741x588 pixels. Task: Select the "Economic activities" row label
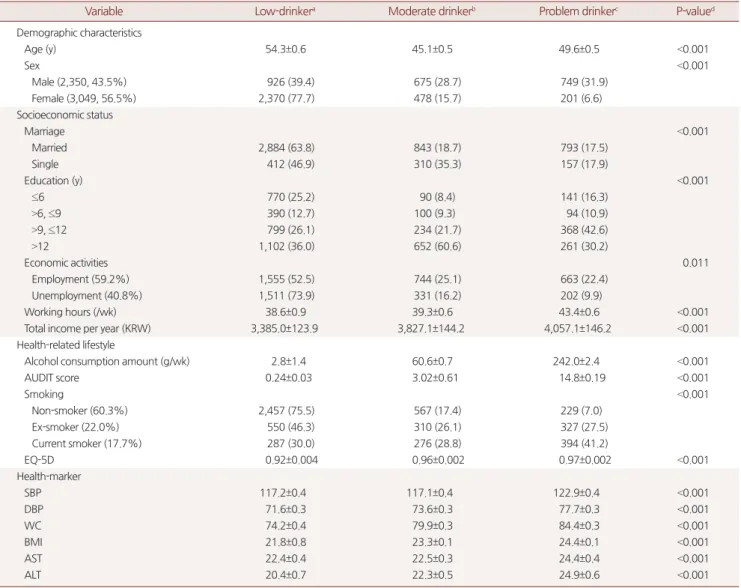[66, 263]
